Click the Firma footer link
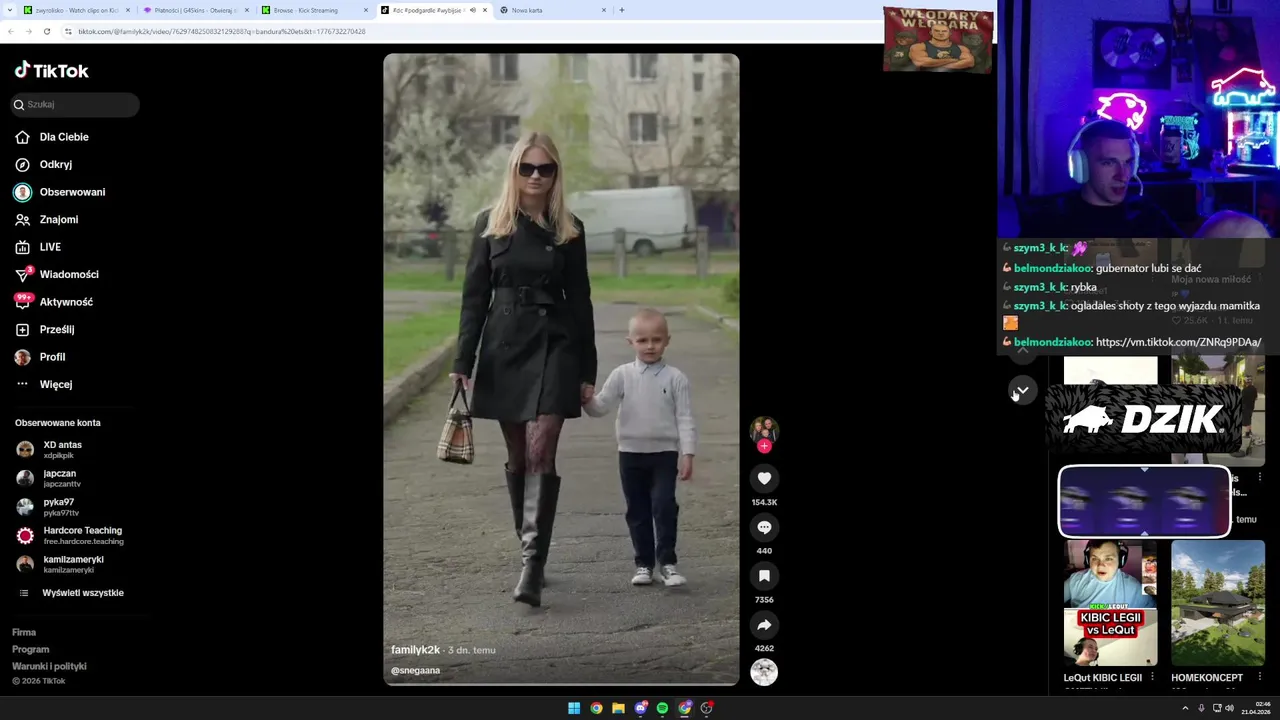This screenshot has height=720, width=1280. [24, 632]
